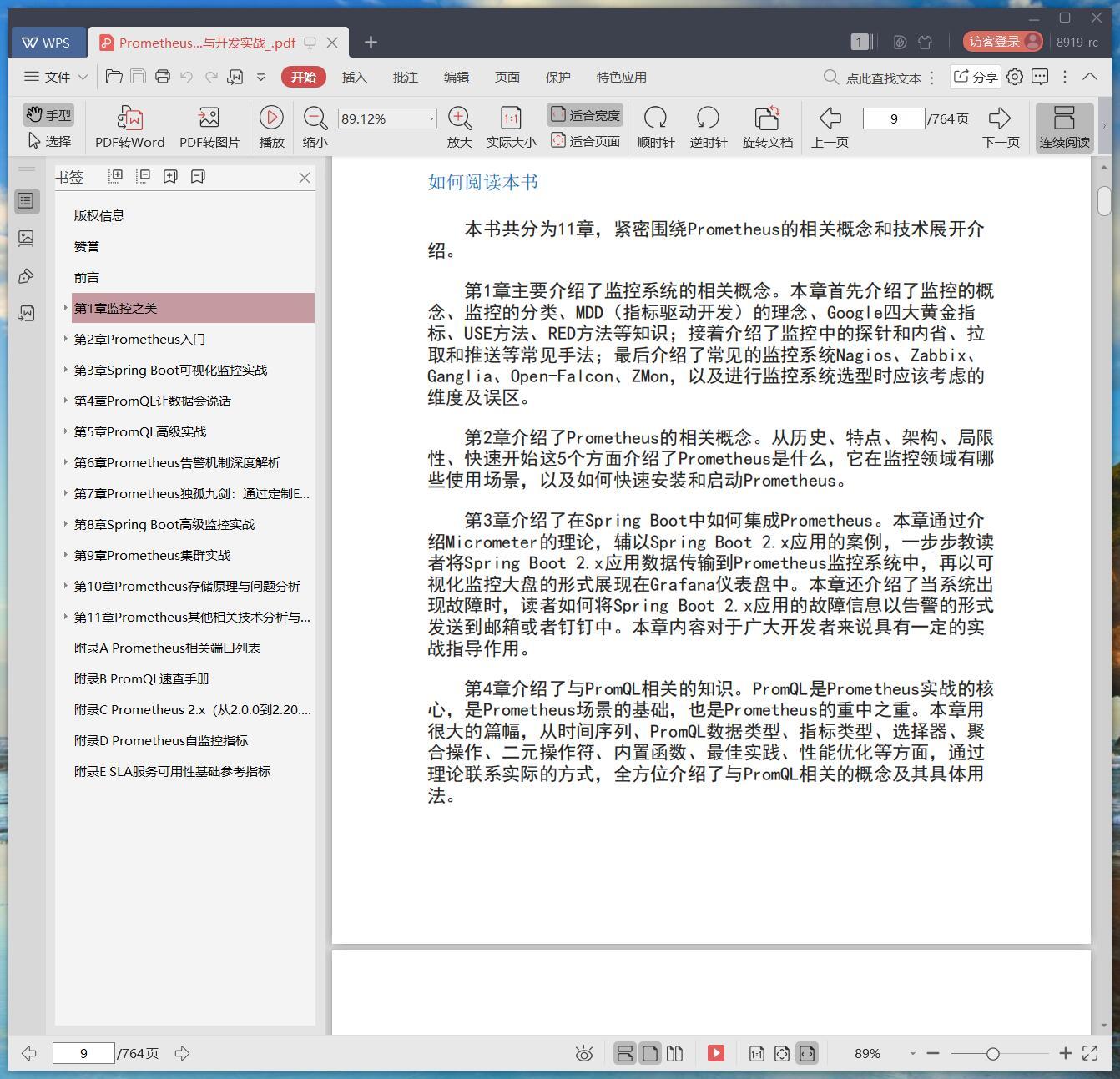Screen dimensions: 1120x1079
Task: Click the toolbar page number field
Action: (x=894, y=118)
